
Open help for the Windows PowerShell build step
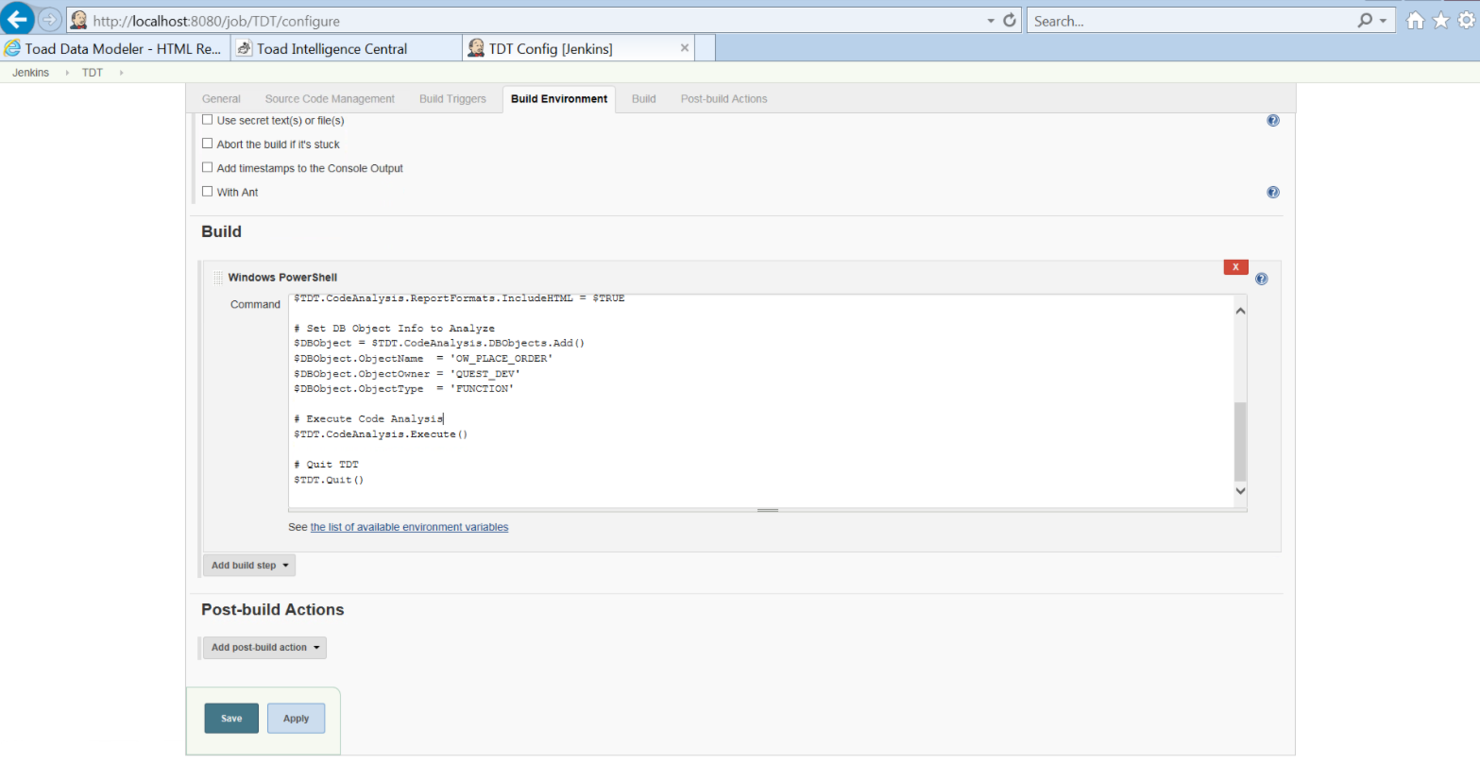(1261, 278)
